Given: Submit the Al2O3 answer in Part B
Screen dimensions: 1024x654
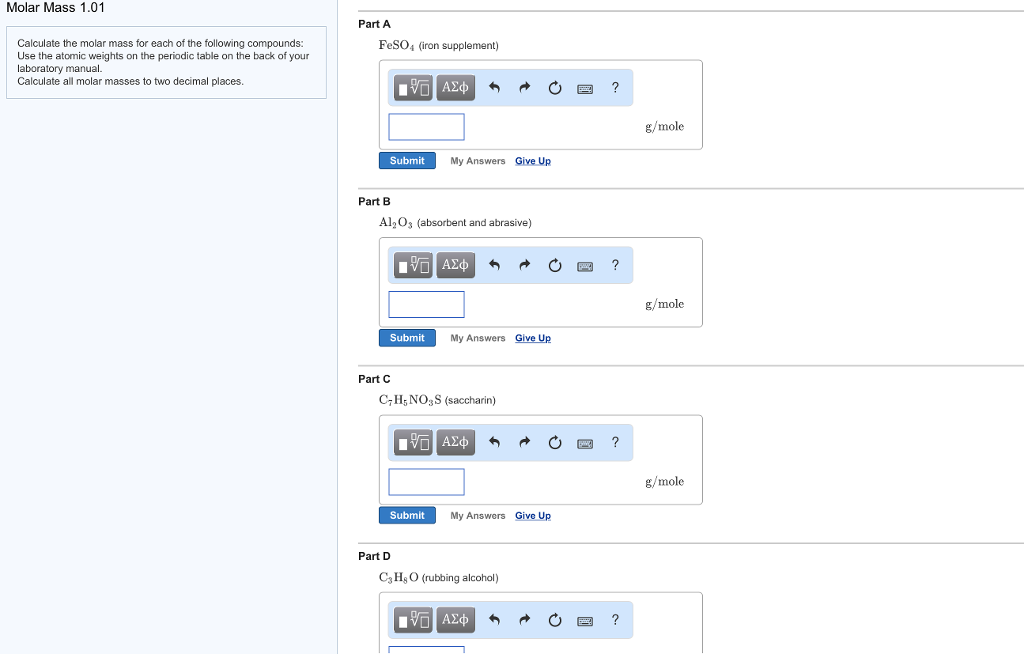Looking at the screenshot, I should pos(407,338).
